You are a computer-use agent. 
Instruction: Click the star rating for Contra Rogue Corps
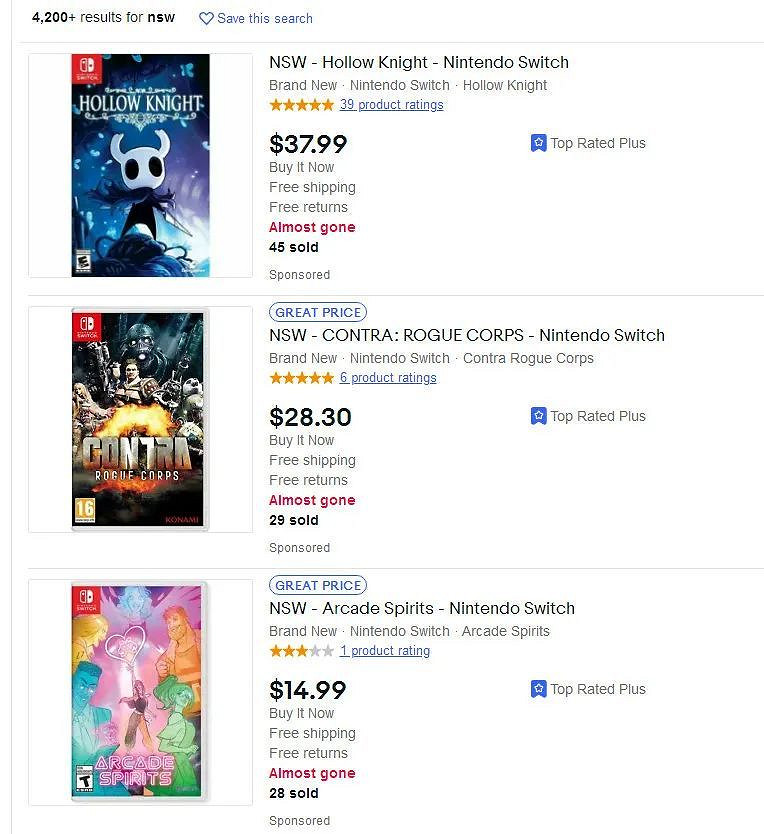click(301, 378)
